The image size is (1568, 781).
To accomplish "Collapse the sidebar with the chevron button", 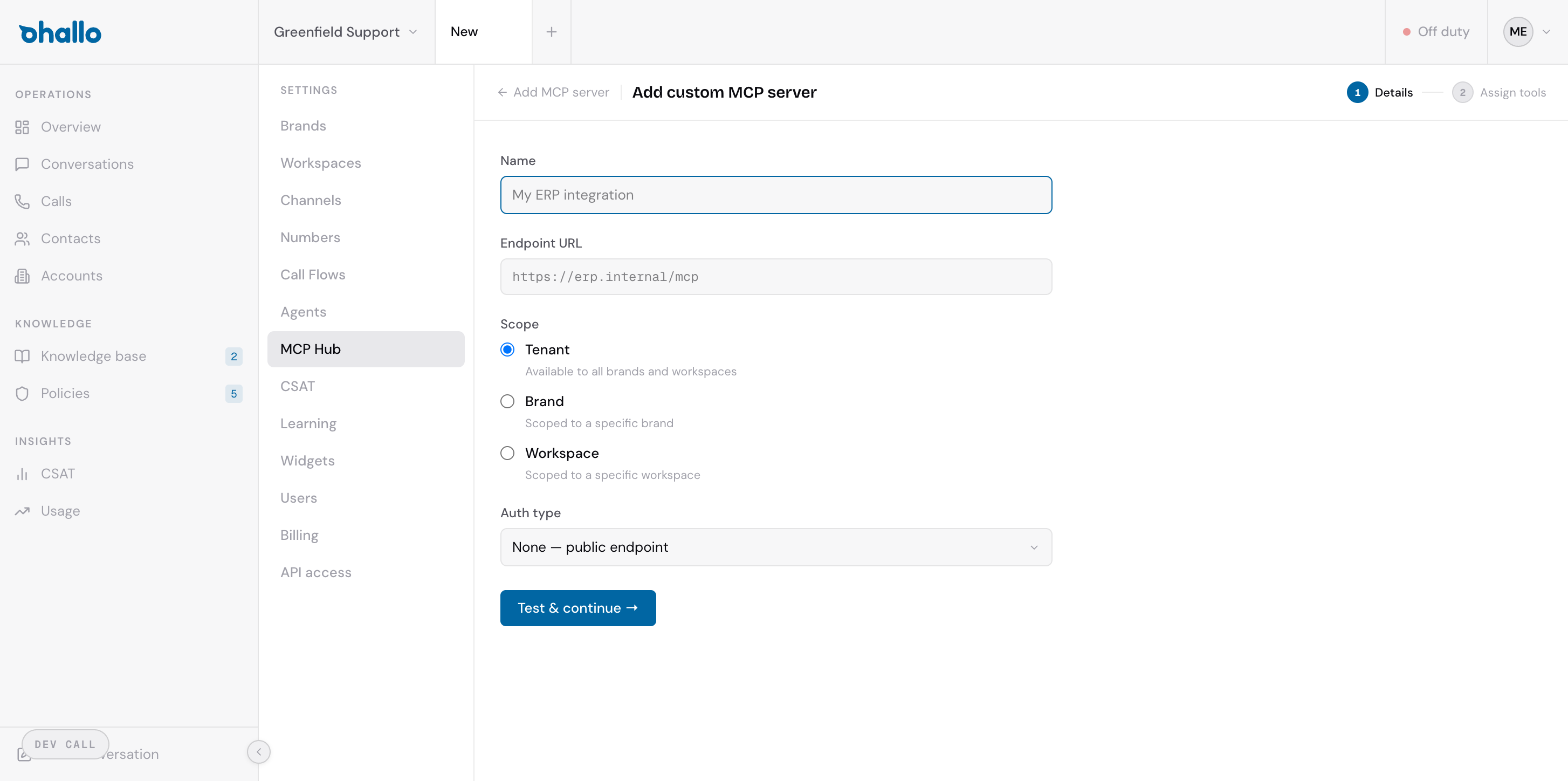I will click(x=259, y=751).
